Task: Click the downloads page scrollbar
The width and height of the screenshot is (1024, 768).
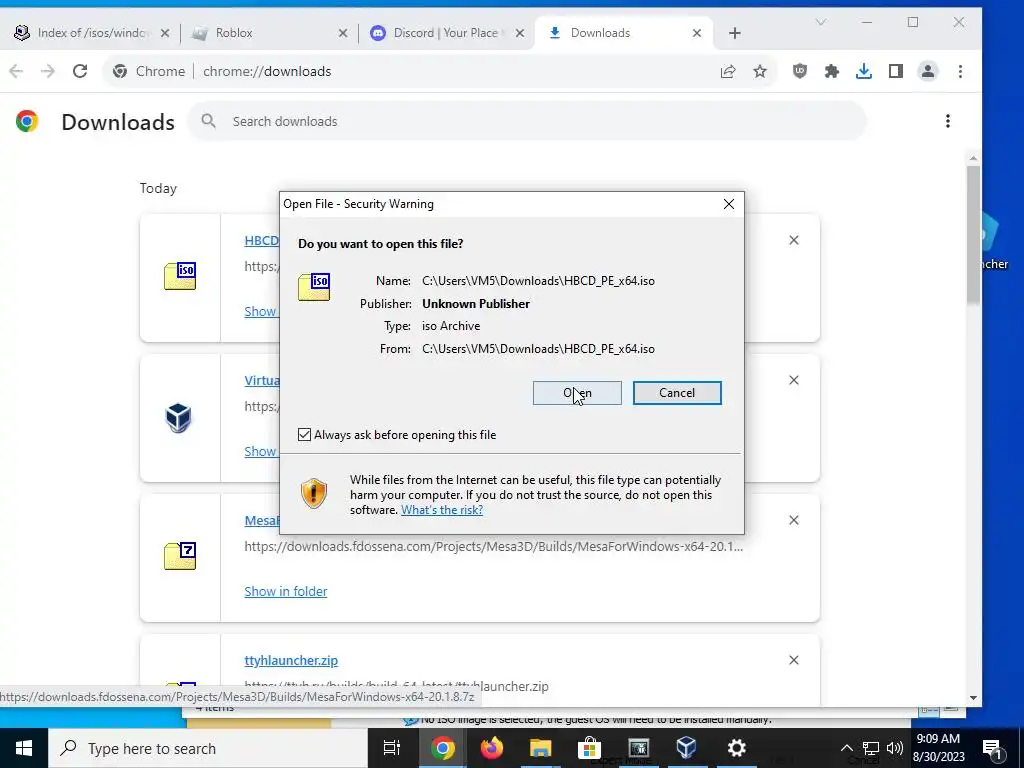Action: pyautogui.click(x=973, y=234)
